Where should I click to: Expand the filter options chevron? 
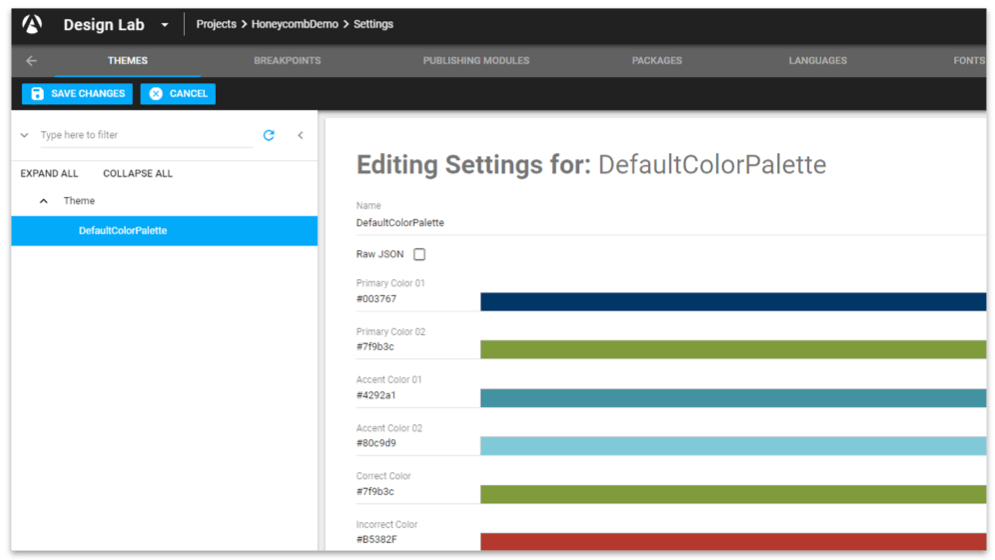[24, 135]
